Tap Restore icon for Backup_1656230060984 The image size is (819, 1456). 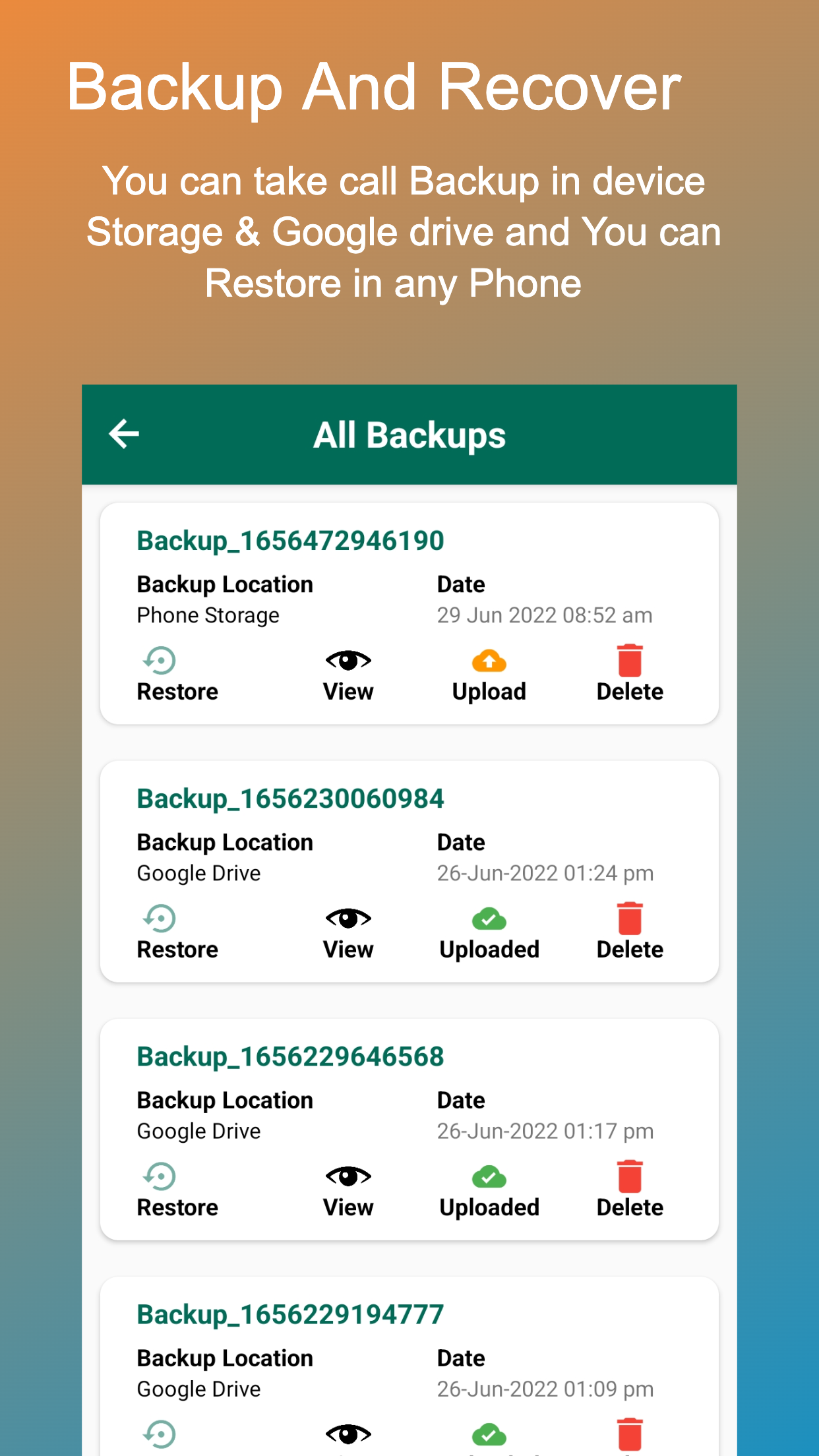click(160, 918)
